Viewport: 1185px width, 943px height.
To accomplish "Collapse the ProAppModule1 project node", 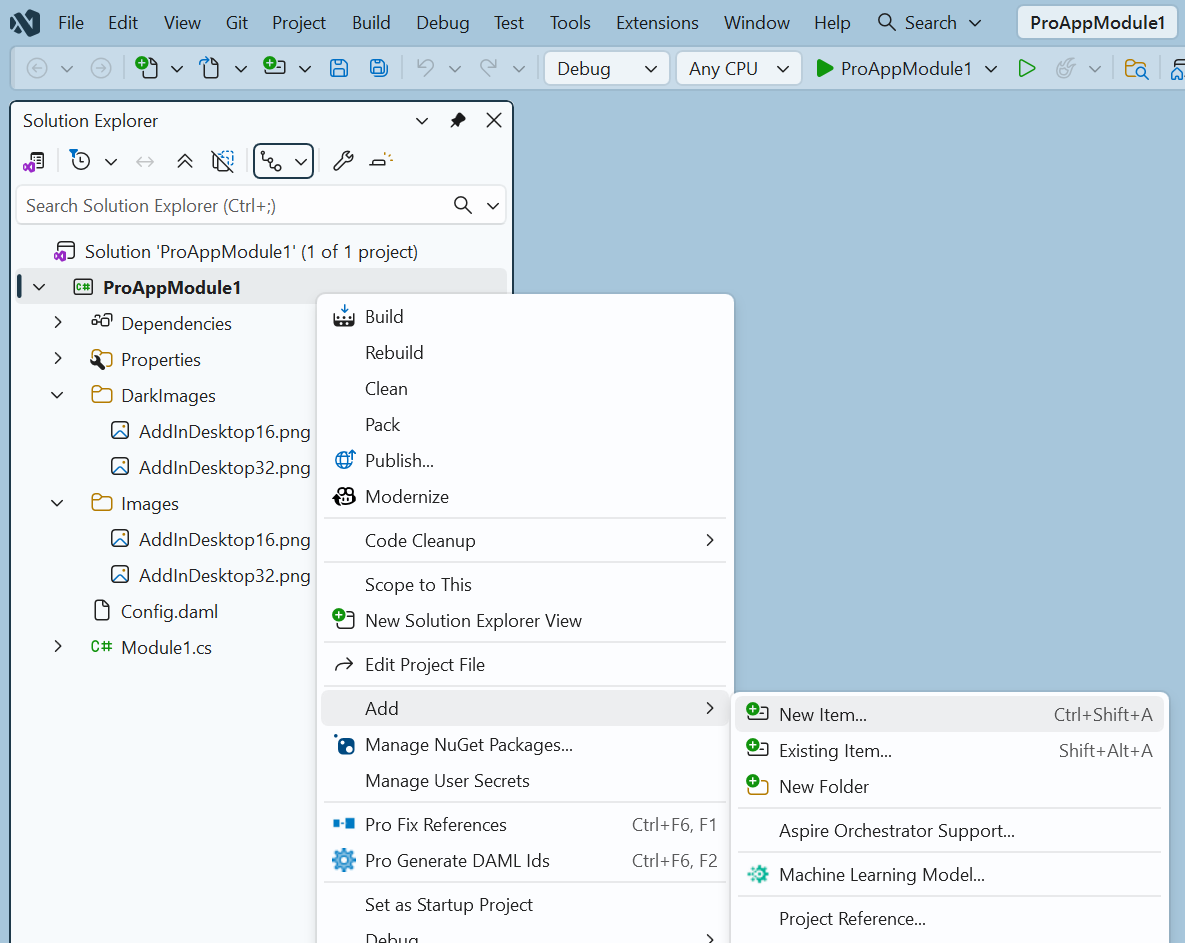I will point(39,287).
